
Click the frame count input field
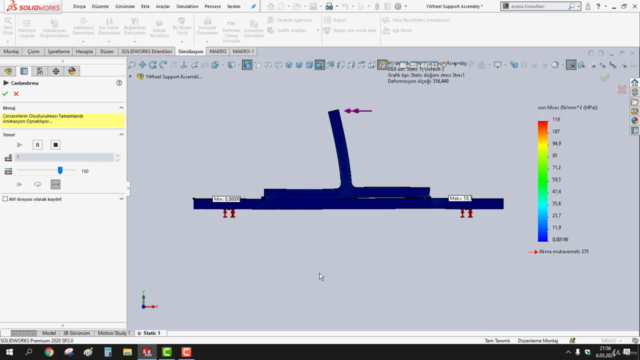[64, 157]
